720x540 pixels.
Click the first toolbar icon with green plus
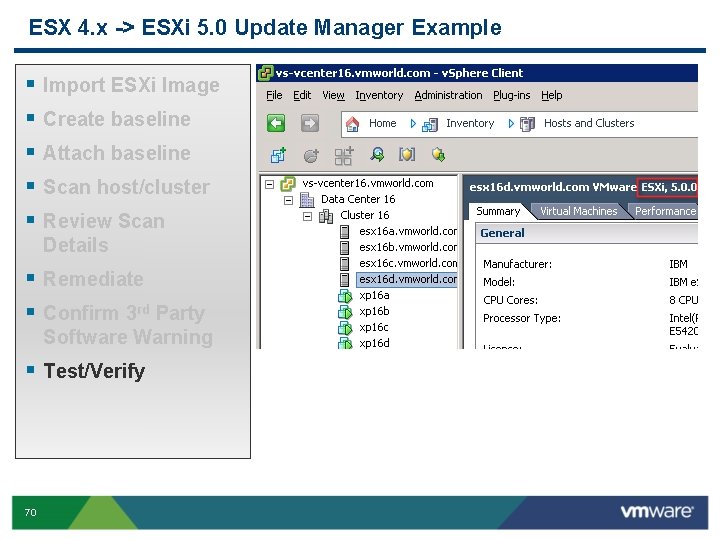(278, 155)
